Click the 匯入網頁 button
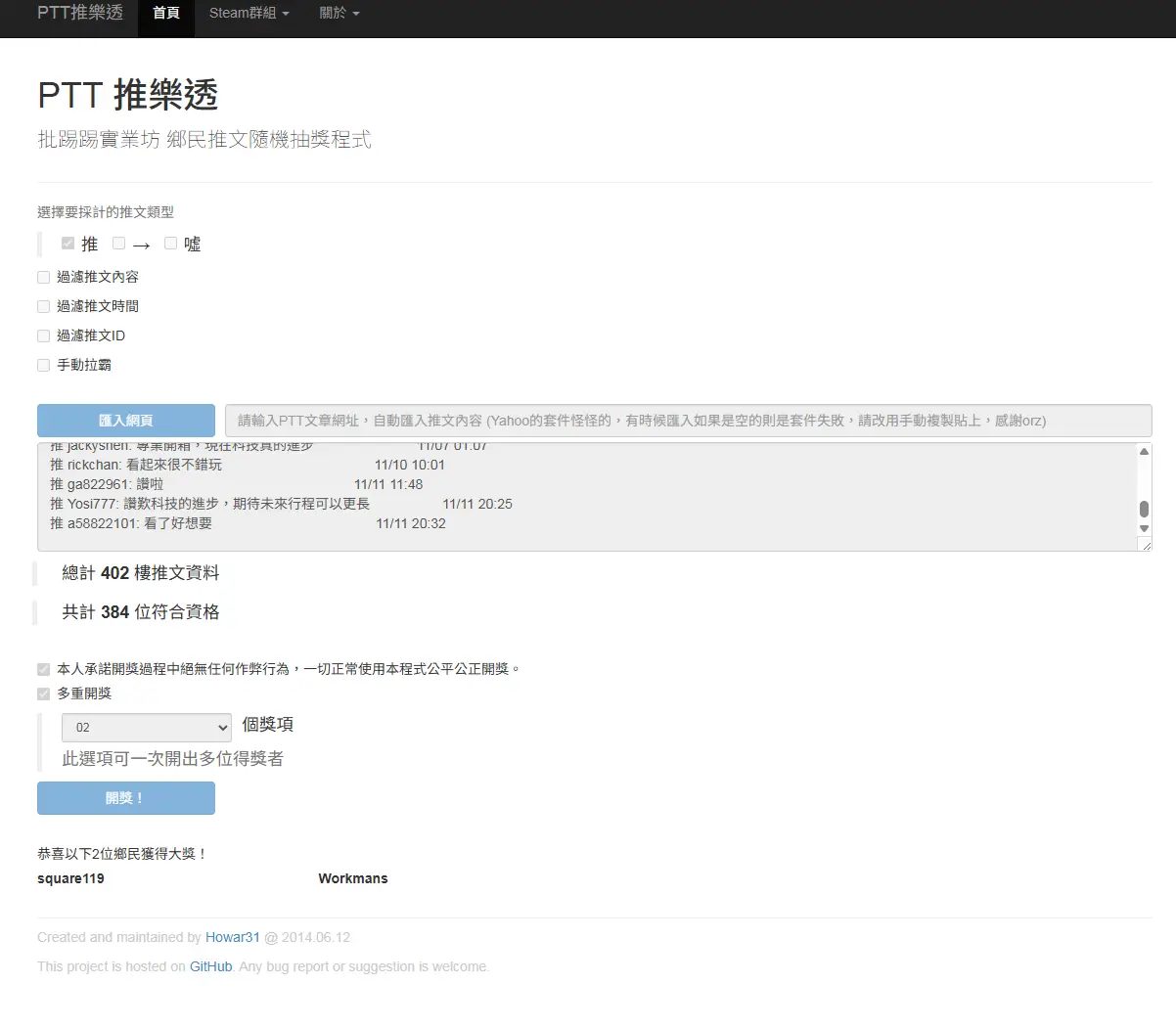Viewport: 1176px width, 1028px height. [x=126, y=421]
